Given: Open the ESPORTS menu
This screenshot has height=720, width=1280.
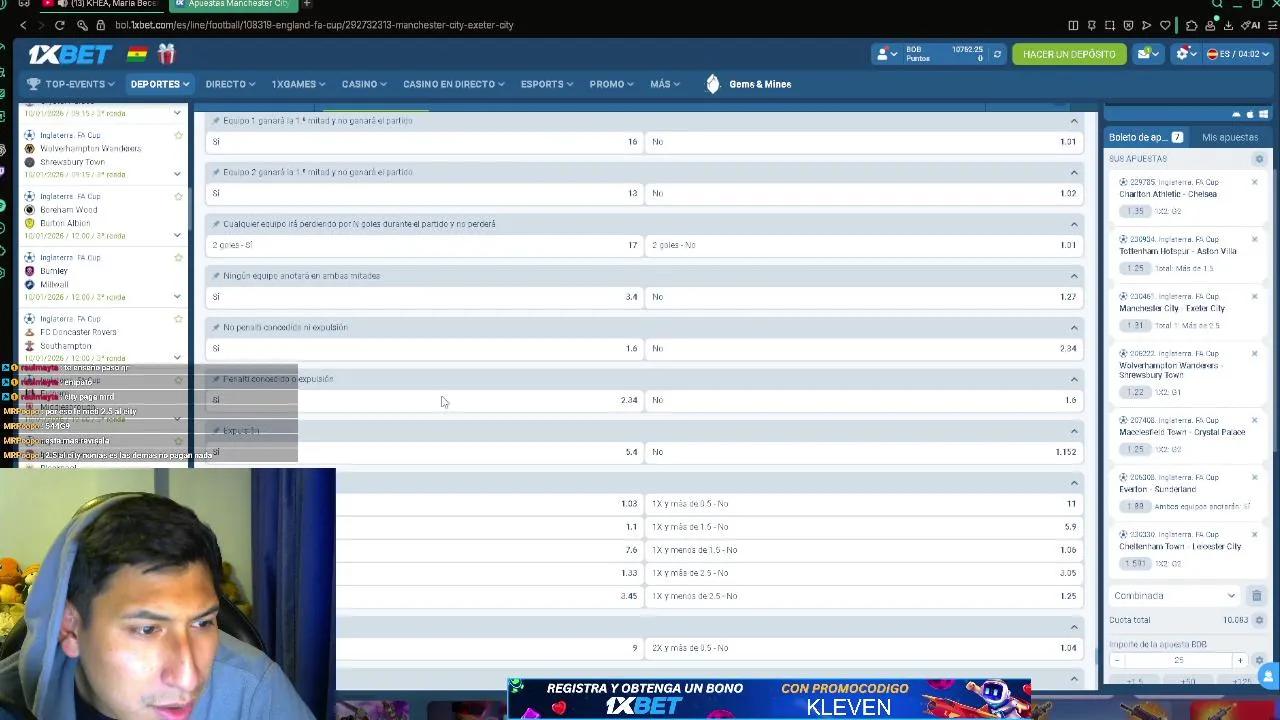Looking at the screenshot, I should pos(547,84).
